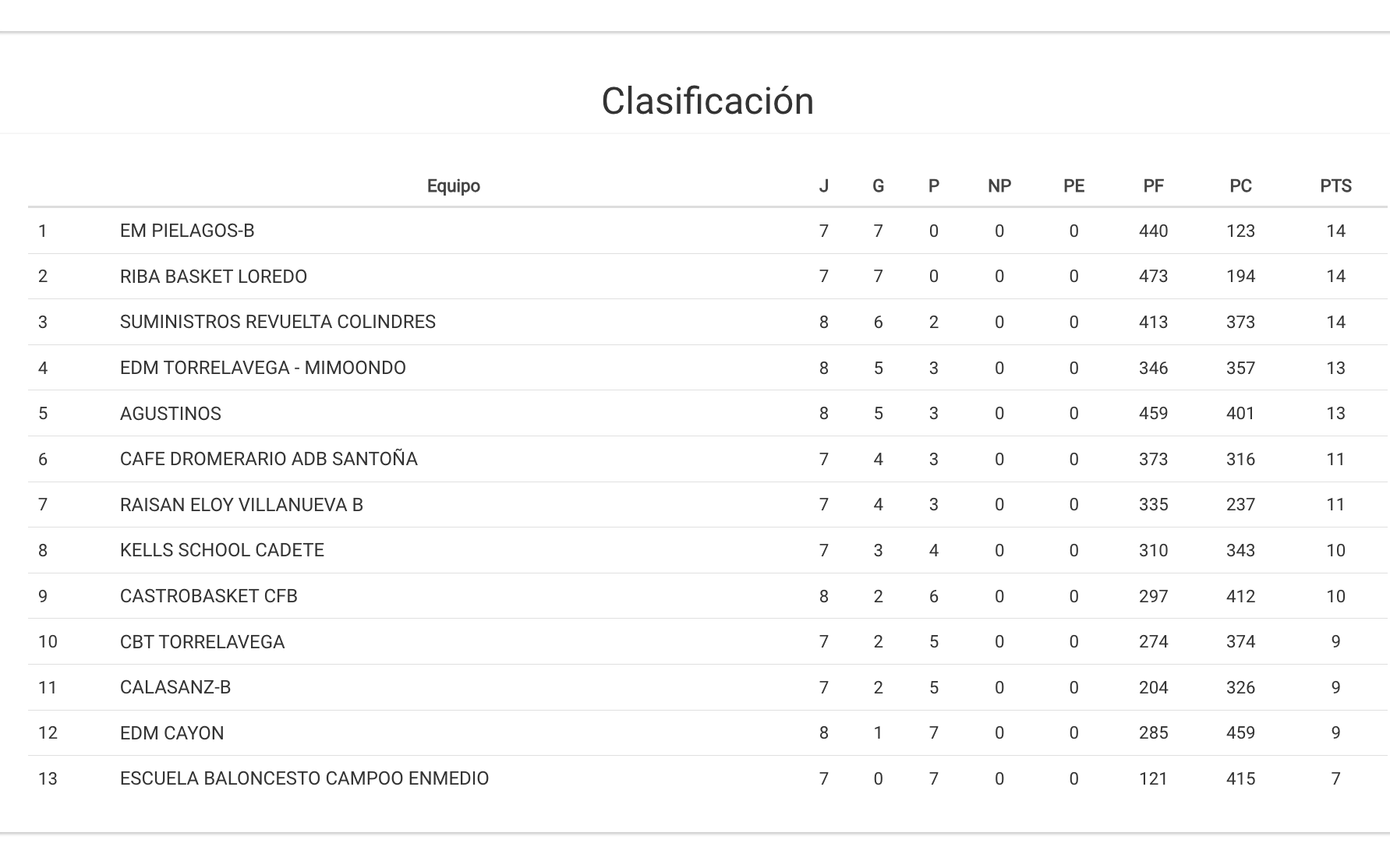The width and height of the screenshot is (1390, 868).
Task: Select CBT TORRELAVEGA team name
Action: (202, 642)
